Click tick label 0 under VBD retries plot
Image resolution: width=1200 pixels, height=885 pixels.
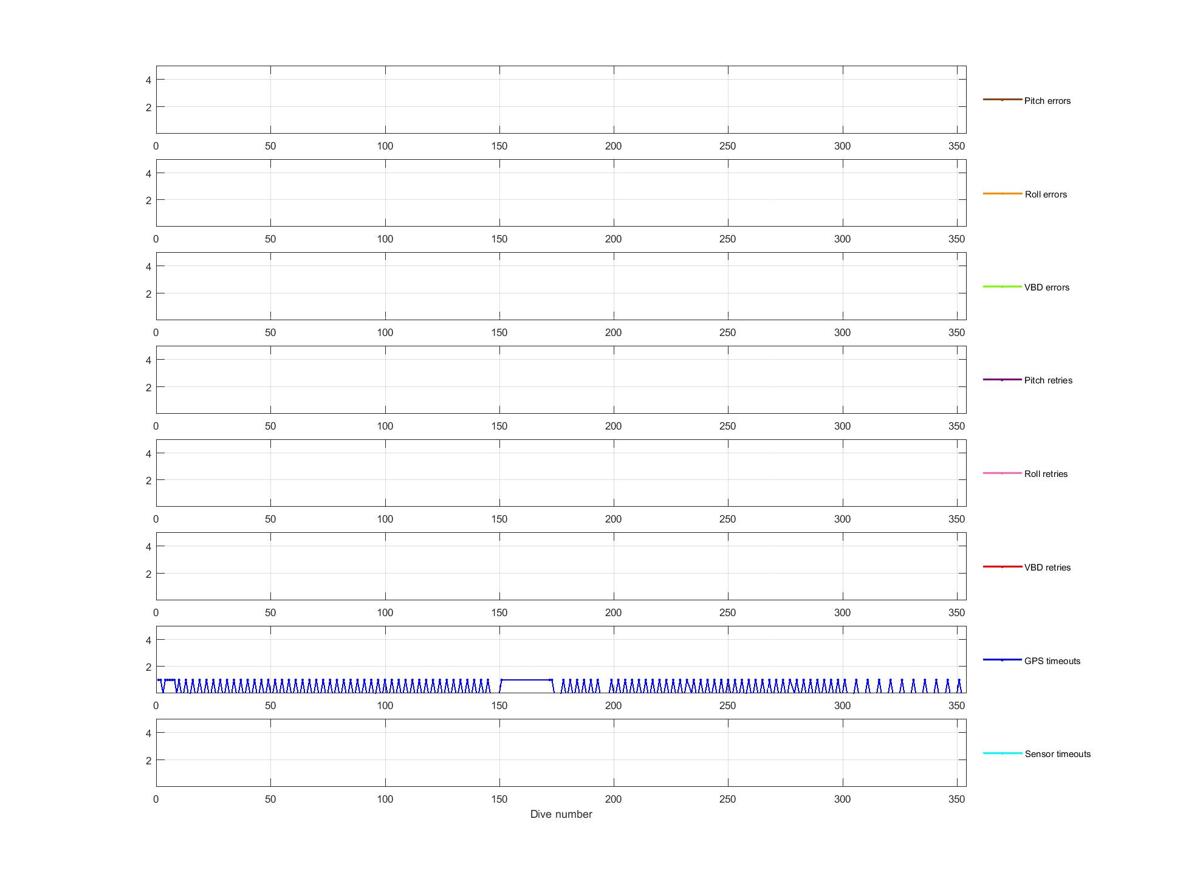point(156,613)
